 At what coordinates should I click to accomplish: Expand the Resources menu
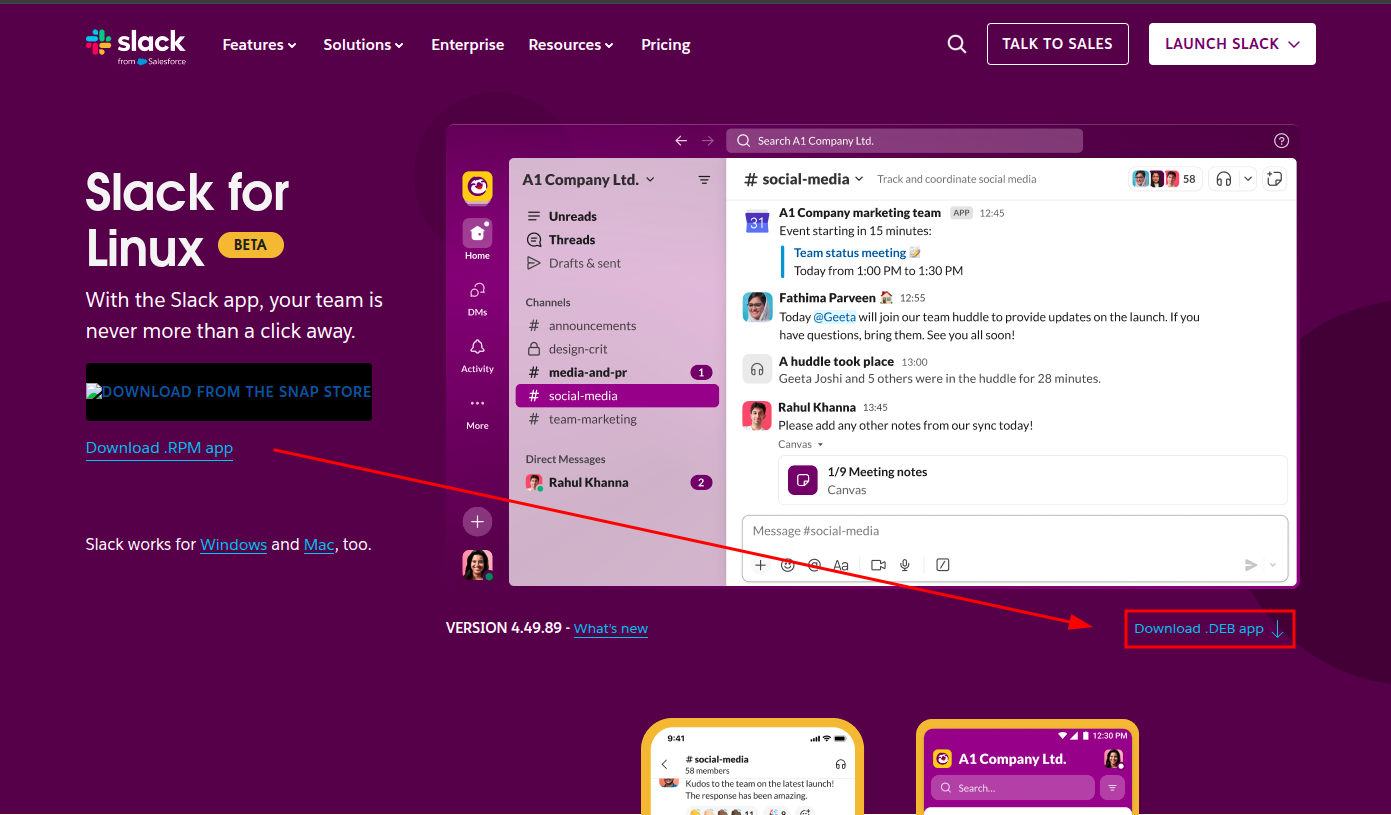pos(571,45)
